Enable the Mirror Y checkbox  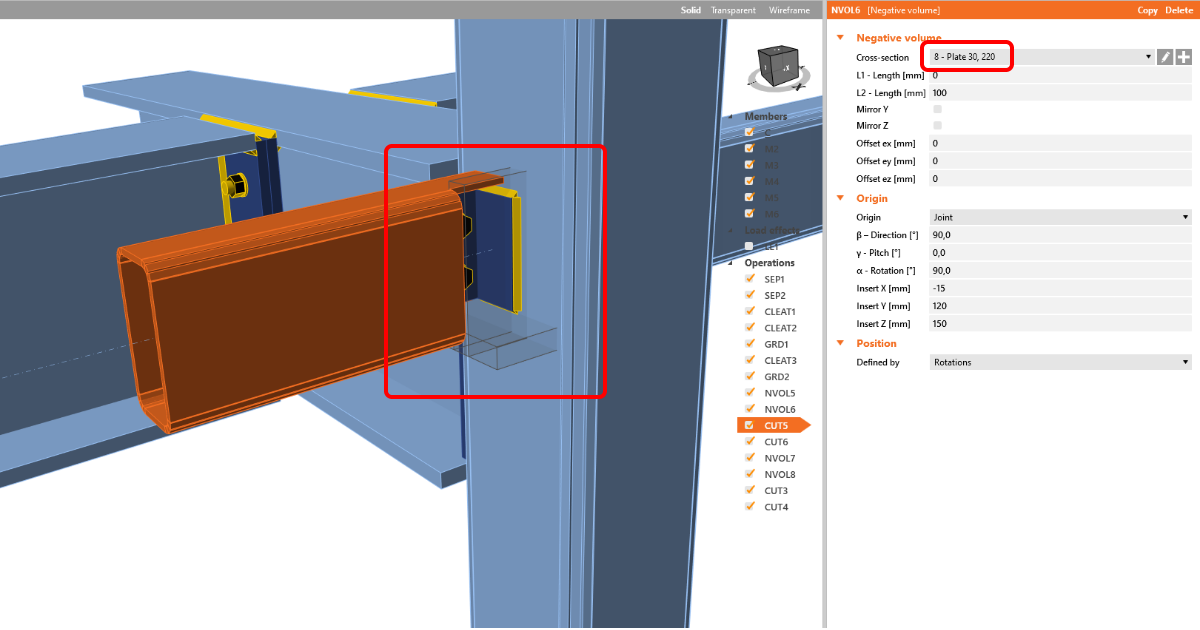tap(937, 109)
